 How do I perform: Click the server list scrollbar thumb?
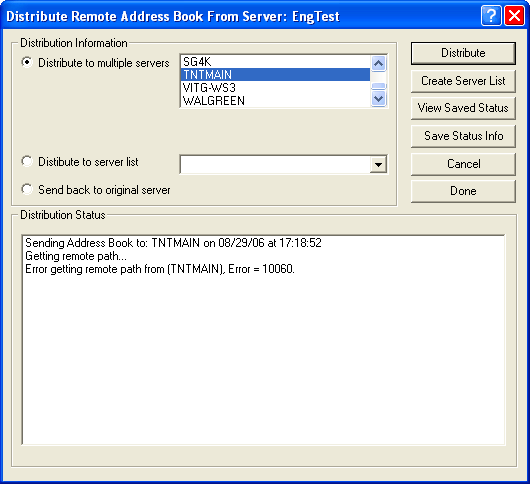(378, 86)
